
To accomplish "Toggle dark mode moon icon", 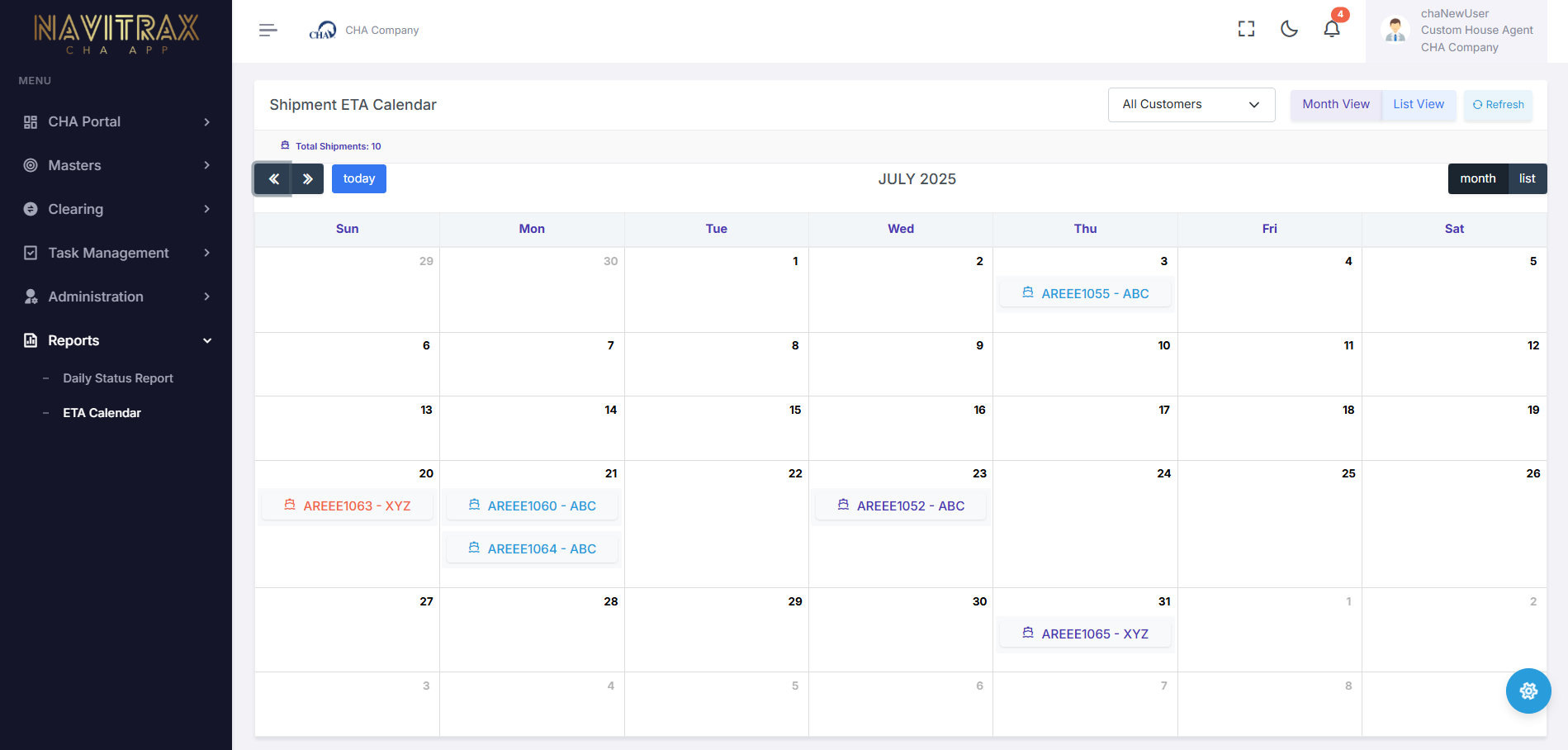I will pos(1289,30).
